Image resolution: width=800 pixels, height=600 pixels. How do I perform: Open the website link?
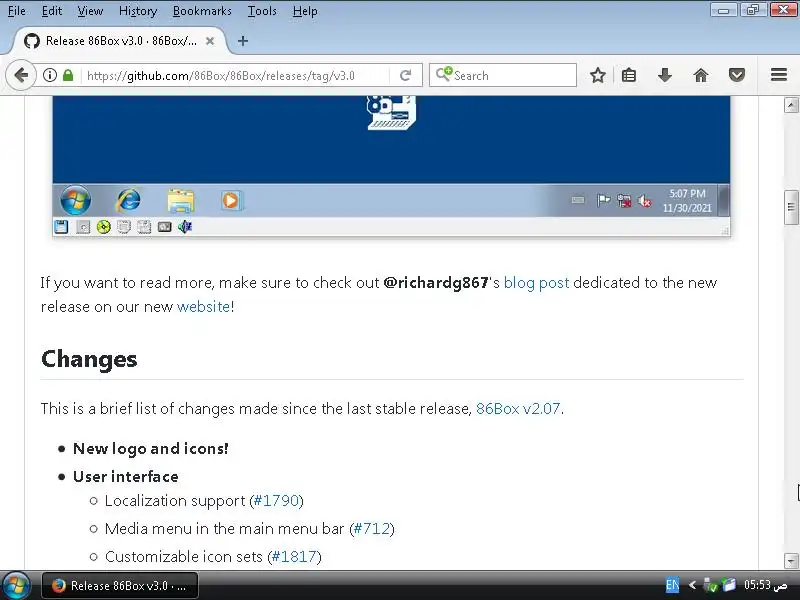(x=204, y=307)
